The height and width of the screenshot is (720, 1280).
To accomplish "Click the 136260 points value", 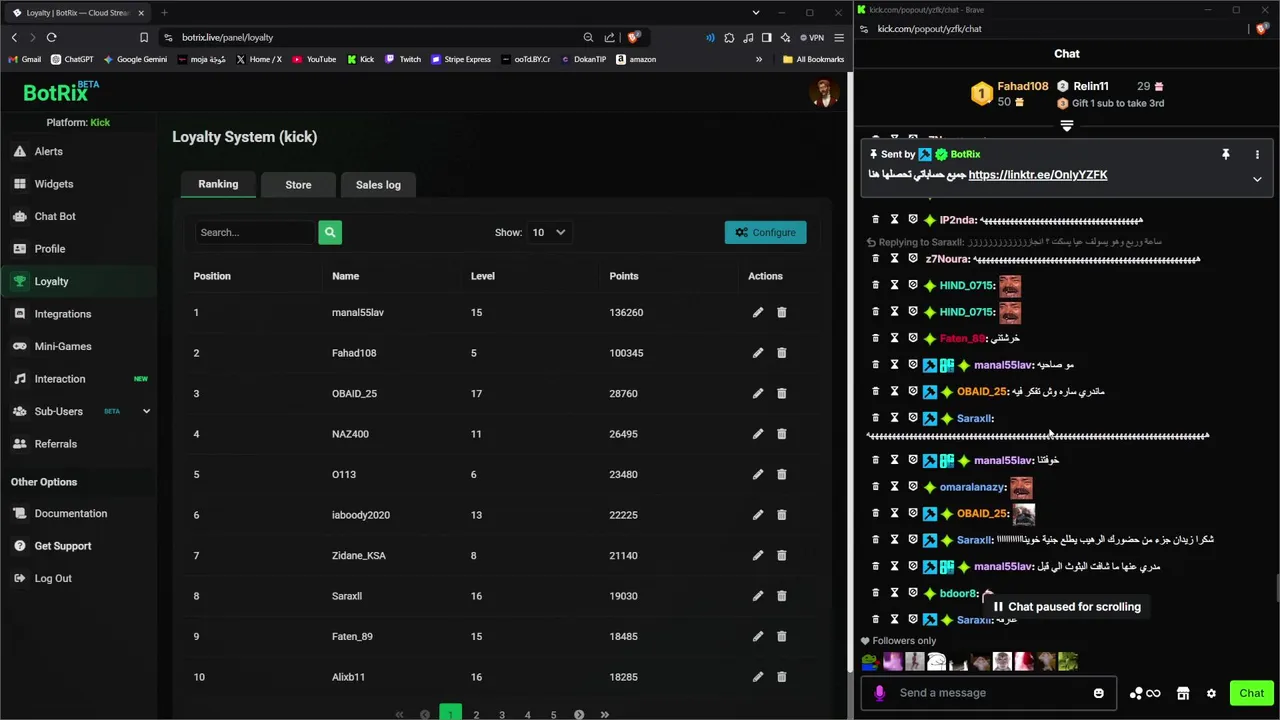I will tap(626, 312).
